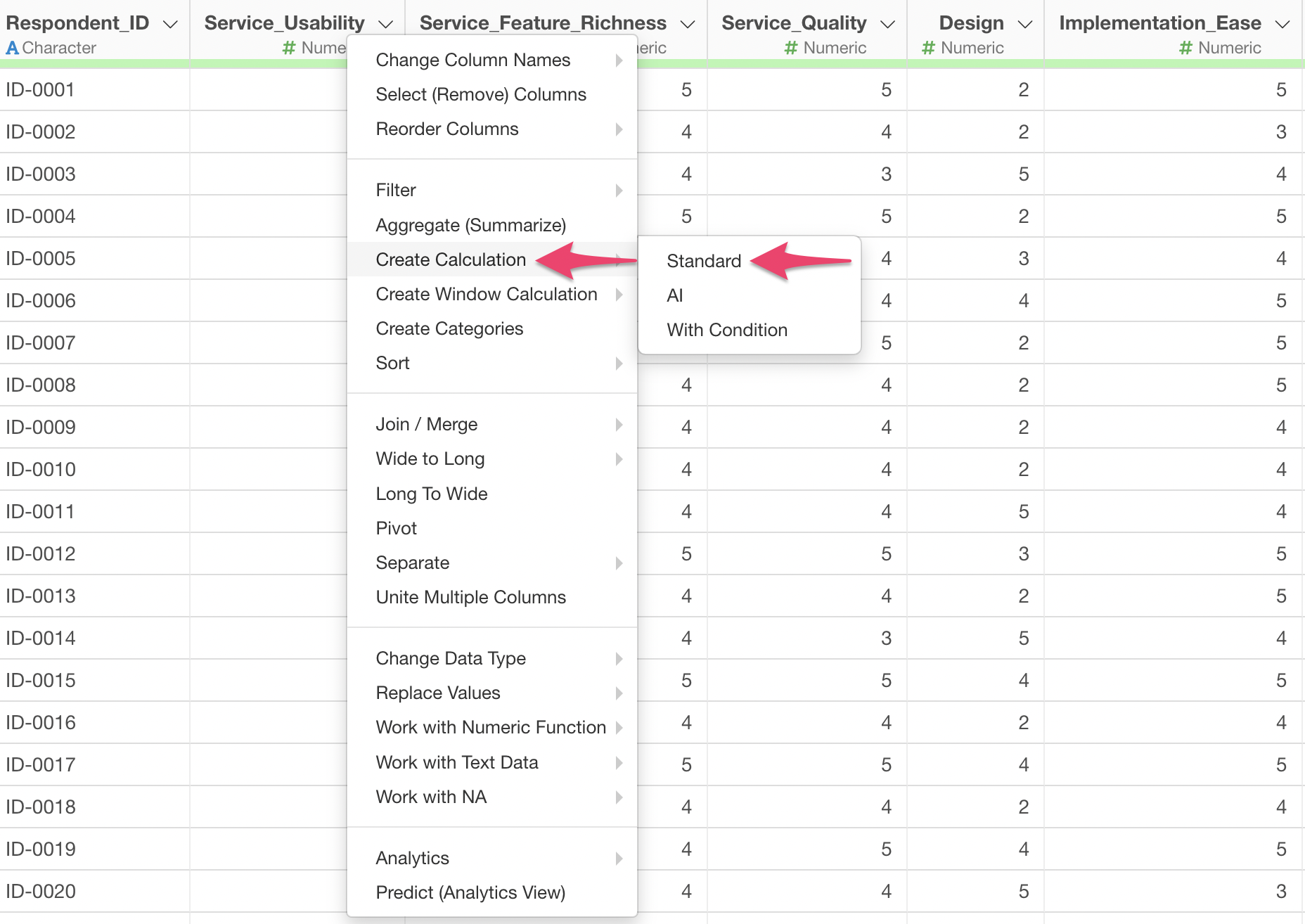This screenshot has height=924, width=1305.
Task: Click the Character type icon under Respondent_ID
Action: tap(12, 49)
